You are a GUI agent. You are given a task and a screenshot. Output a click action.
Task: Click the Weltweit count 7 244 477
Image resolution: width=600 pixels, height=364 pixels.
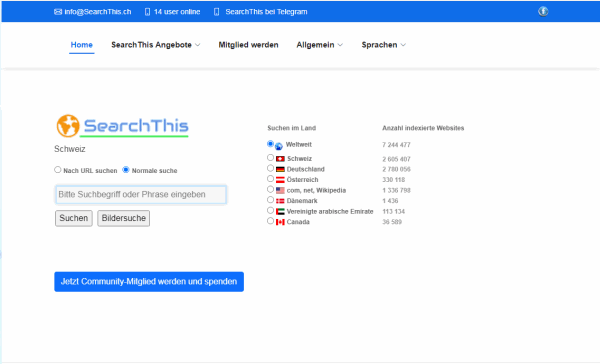(x=396, y=145)
